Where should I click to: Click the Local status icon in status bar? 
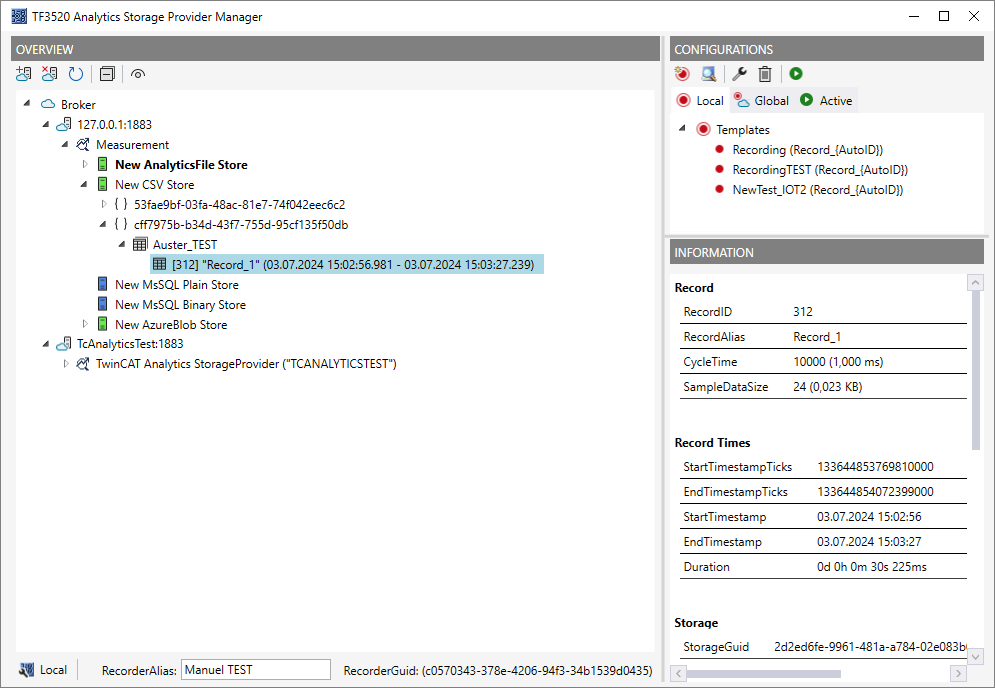26,670
